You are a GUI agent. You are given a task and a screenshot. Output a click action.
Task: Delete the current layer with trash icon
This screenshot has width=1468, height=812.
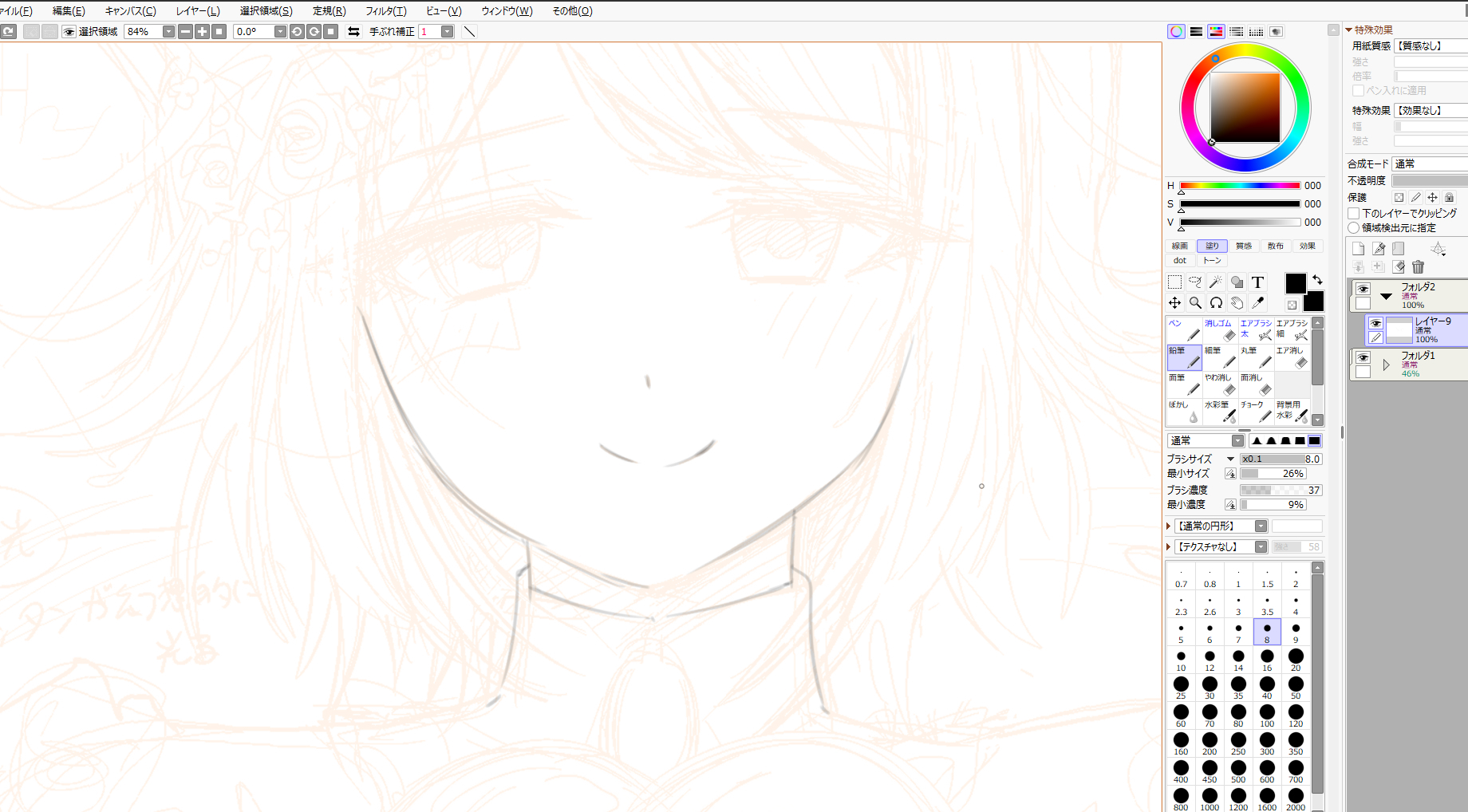(1418, 267)
